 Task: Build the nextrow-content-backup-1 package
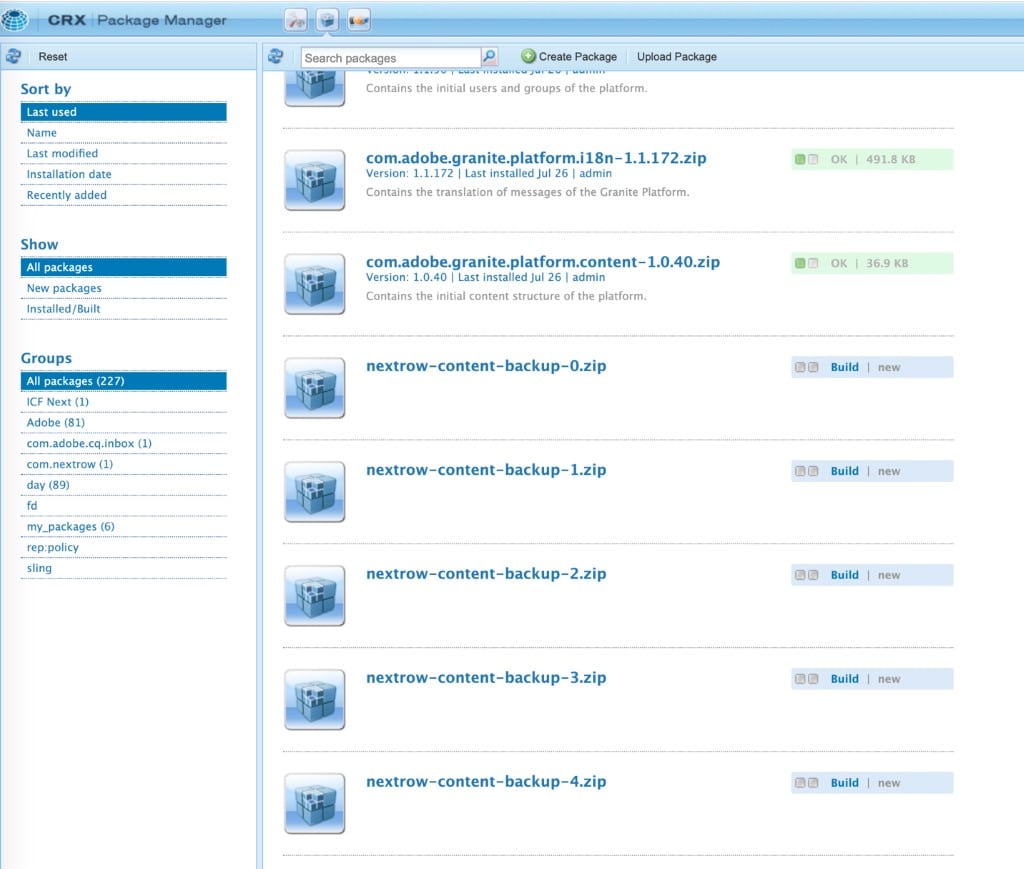click(844, 471)
